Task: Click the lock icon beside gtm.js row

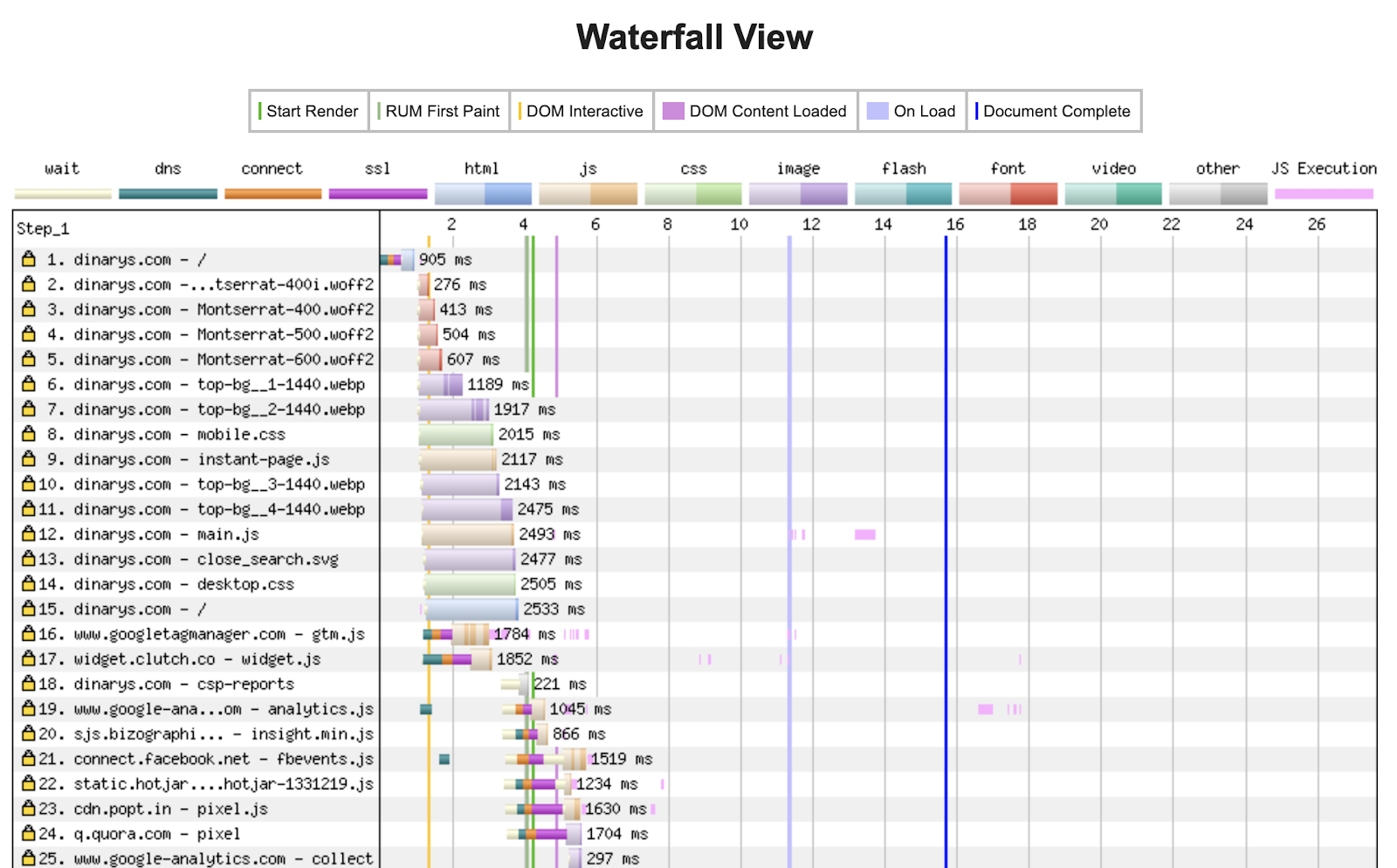Action: coord(29,633)
